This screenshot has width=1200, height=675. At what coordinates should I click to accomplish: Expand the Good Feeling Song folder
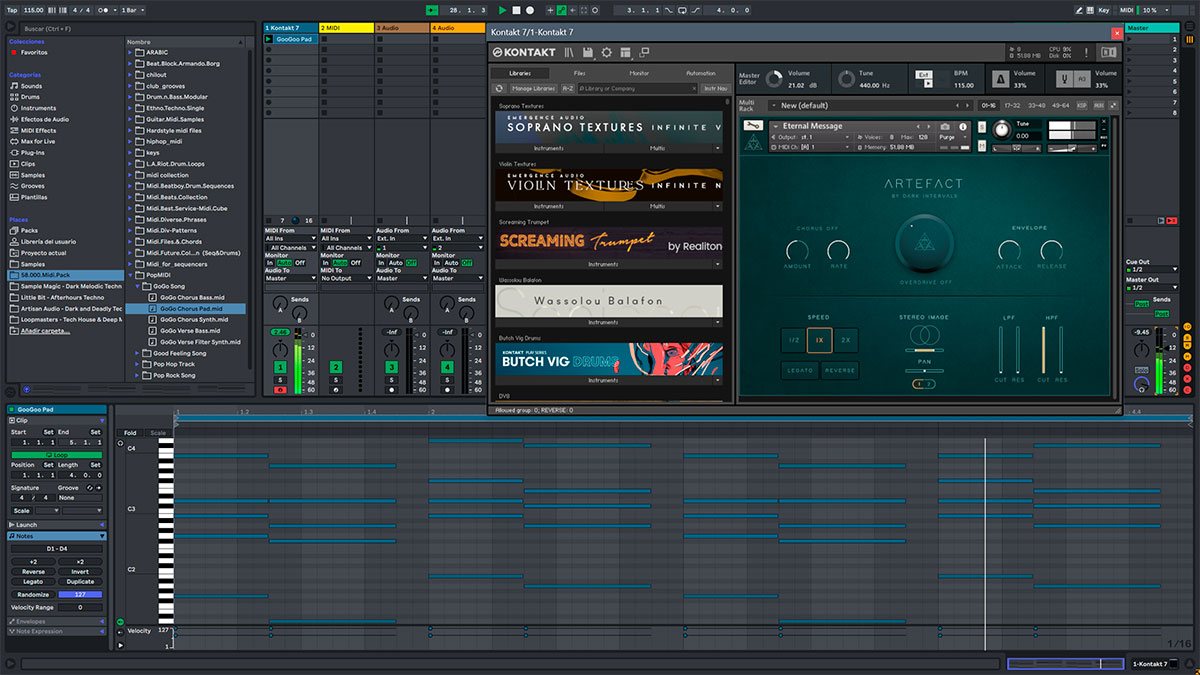pyautogui.click(x=138, y=353)
